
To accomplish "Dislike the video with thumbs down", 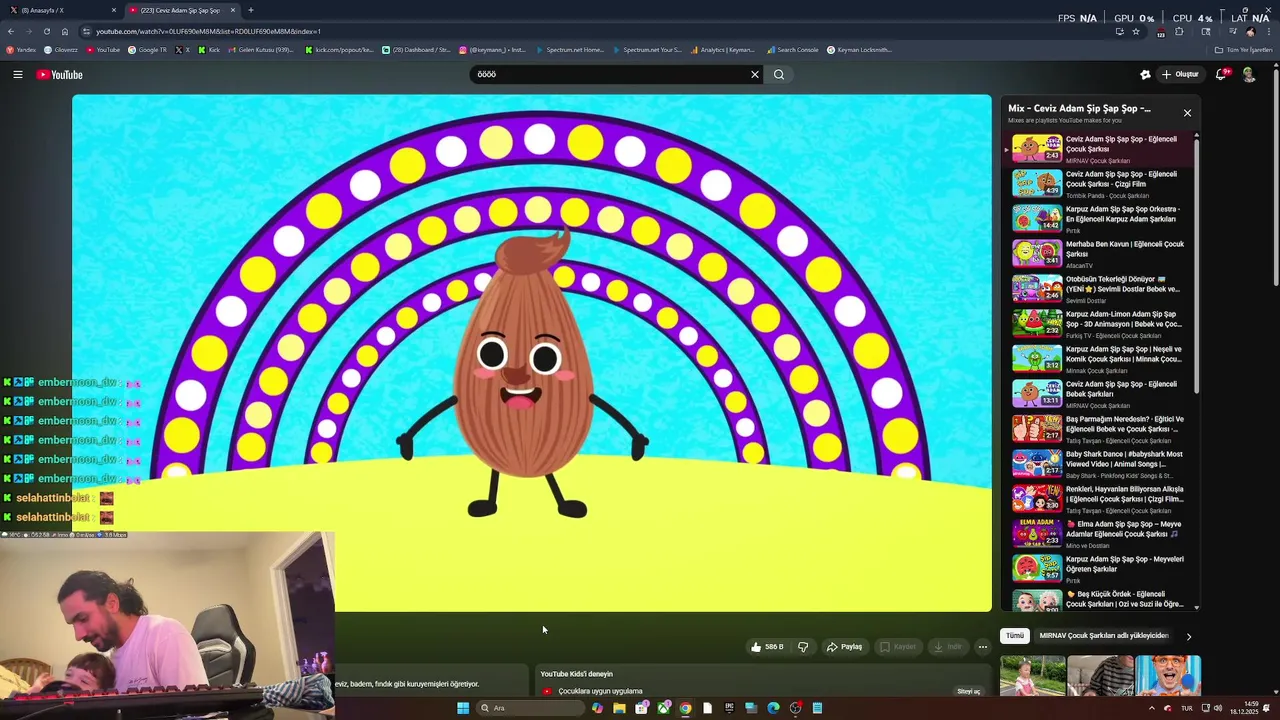I will (803, 647).
